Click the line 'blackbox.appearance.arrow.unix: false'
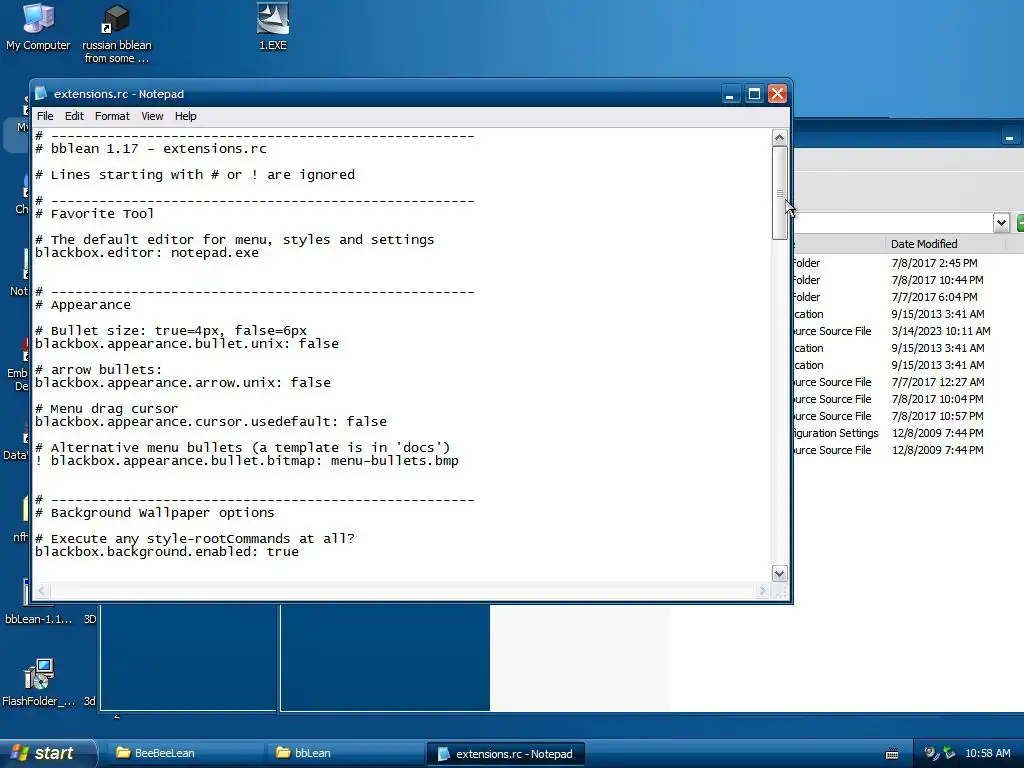Screen dimensions: 1024x768 coord(183,383)
